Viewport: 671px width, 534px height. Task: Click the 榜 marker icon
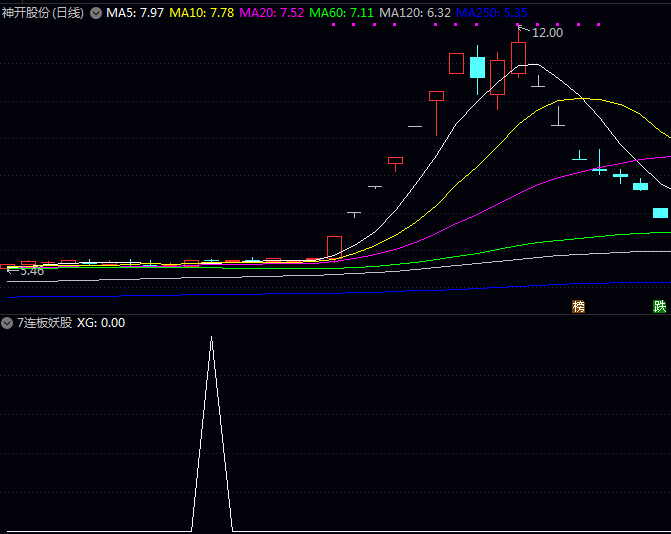coord(579,306)
